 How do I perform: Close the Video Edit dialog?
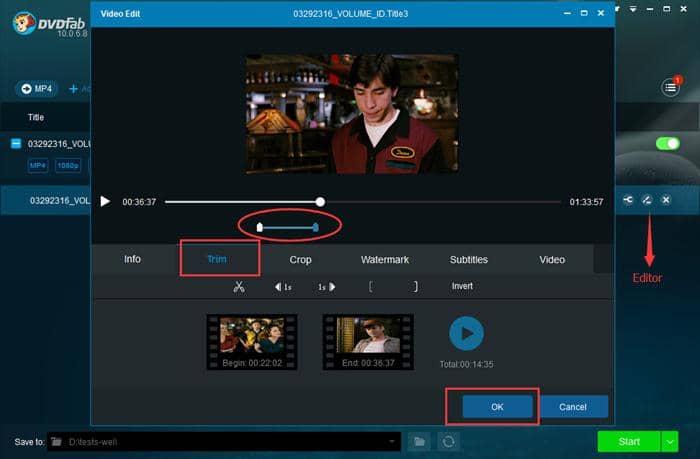[601, 13]
